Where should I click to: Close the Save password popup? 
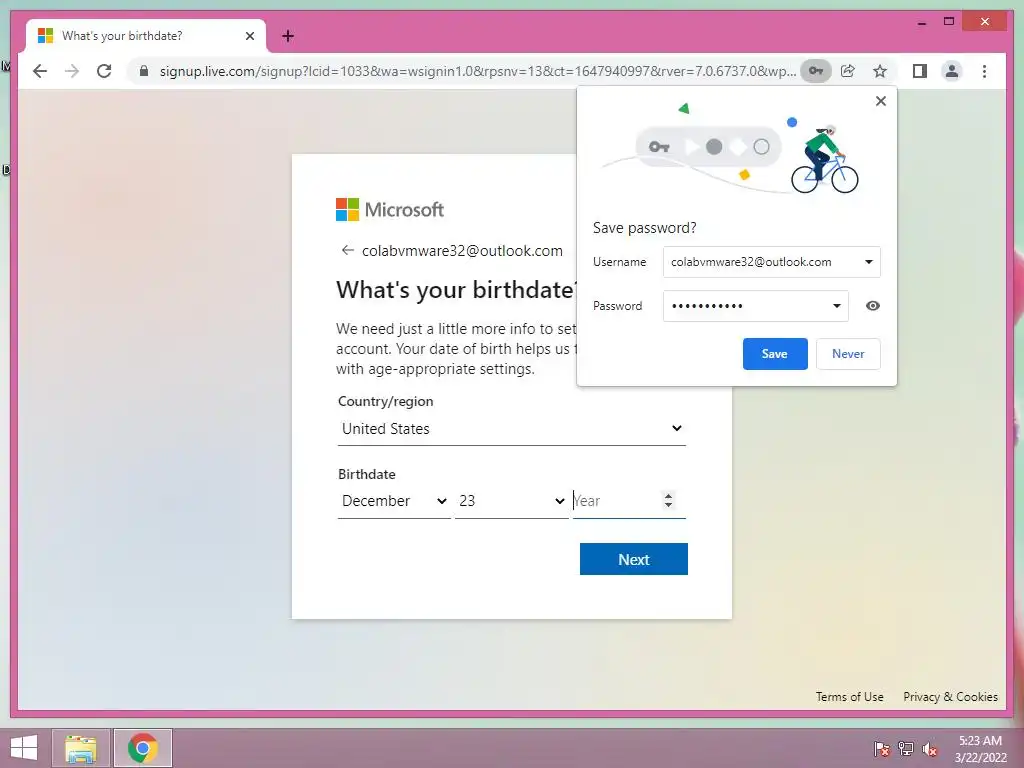click(x=881, y=101)
